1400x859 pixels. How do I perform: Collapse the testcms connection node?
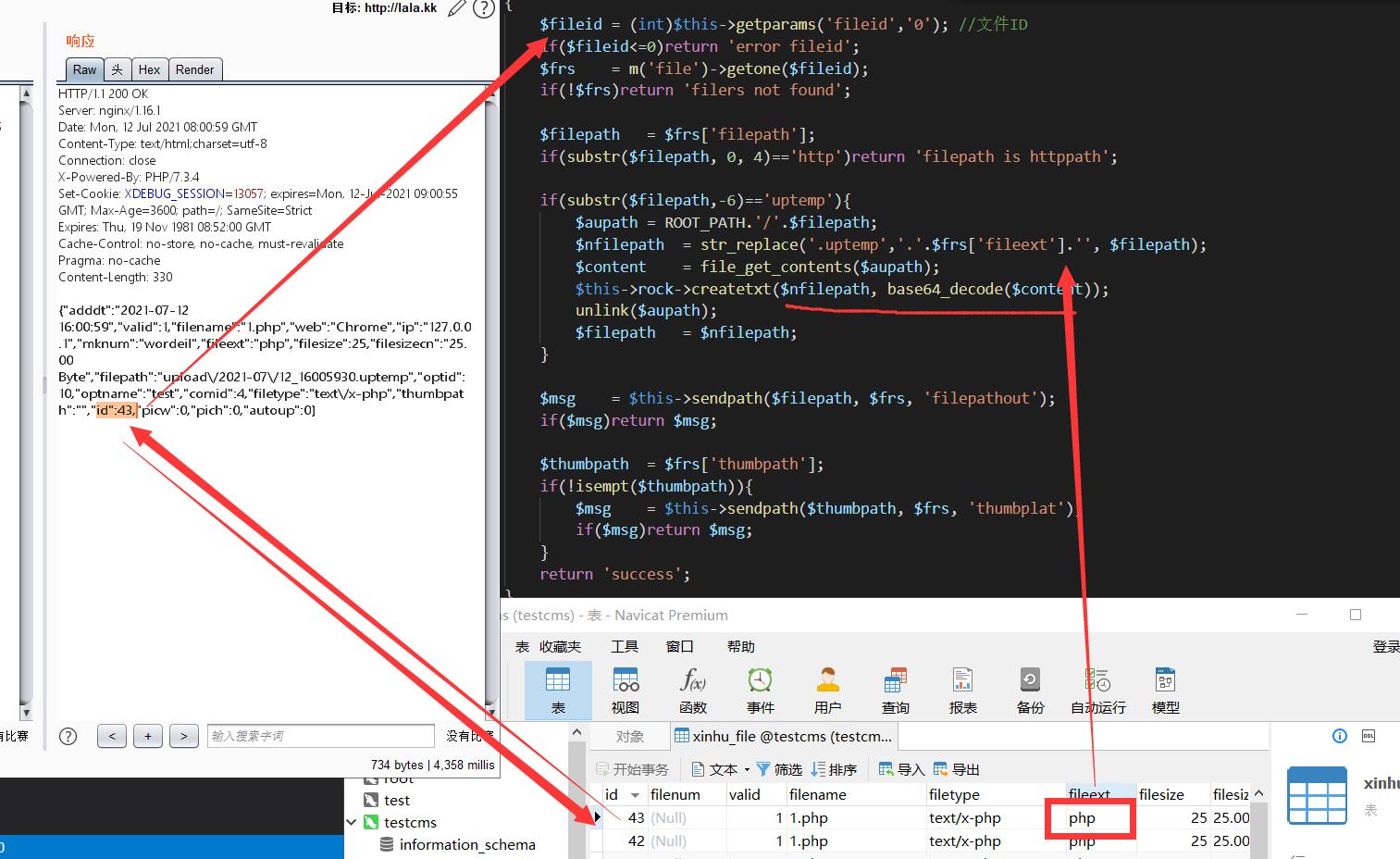click(352, 822)
